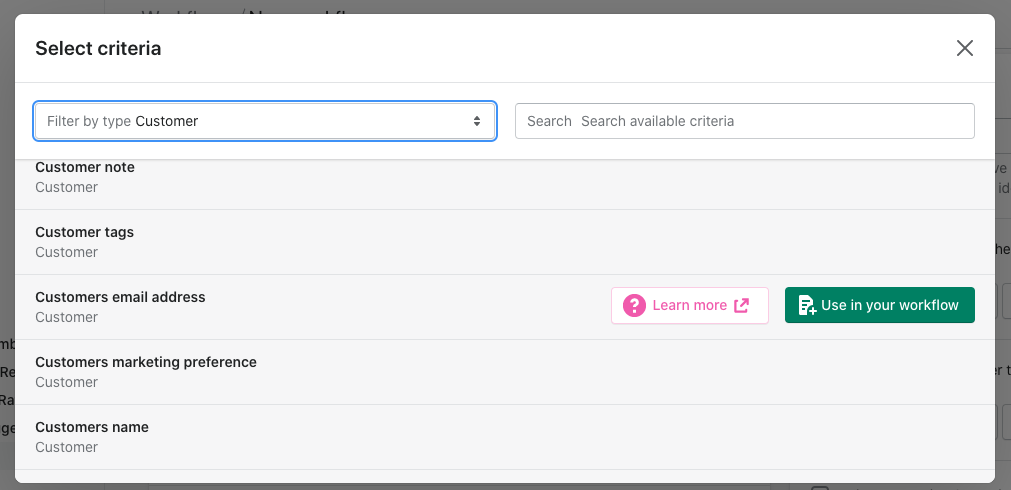This screenshot has width=1011, height=490.
Task: Click the document-plus icon on green button
Action: 807,306
